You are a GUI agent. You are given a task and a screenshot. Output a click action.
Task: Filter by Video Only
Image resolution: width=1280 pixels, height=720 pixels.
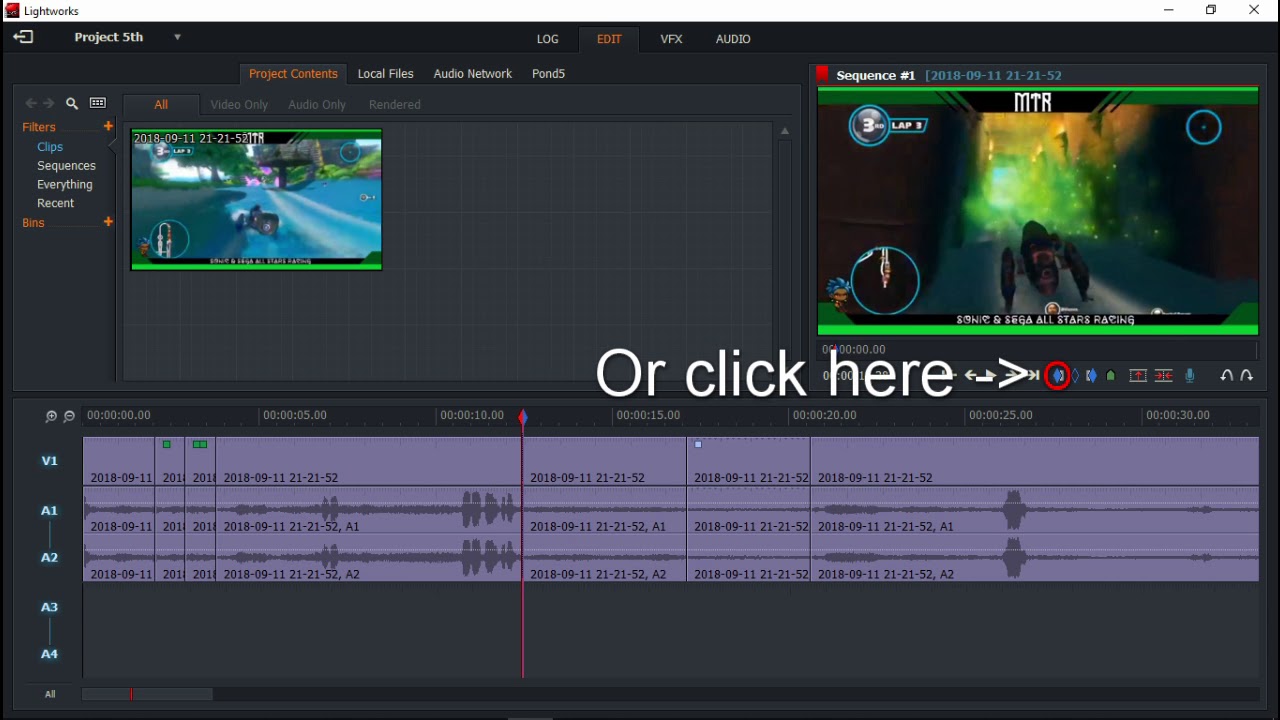pyautogui.click(x=239, y=104)
